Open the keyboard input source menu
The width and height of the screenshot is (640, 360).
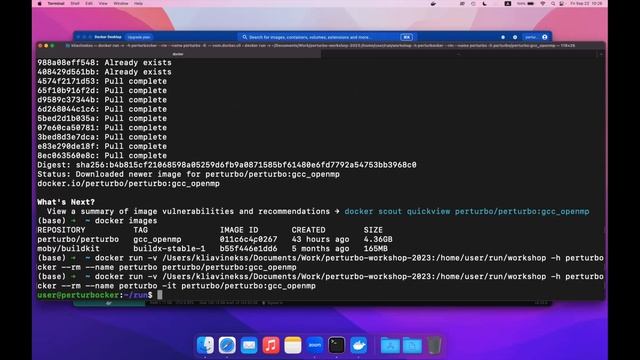[x=508, y=3]
